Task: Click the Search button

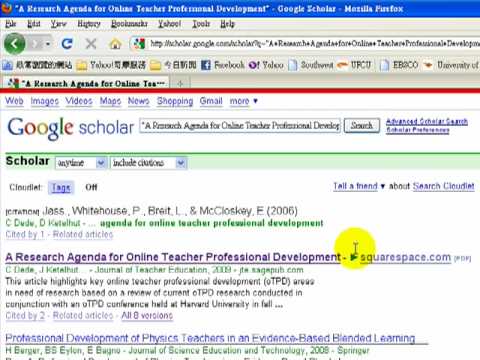Action: click(362, 126)
